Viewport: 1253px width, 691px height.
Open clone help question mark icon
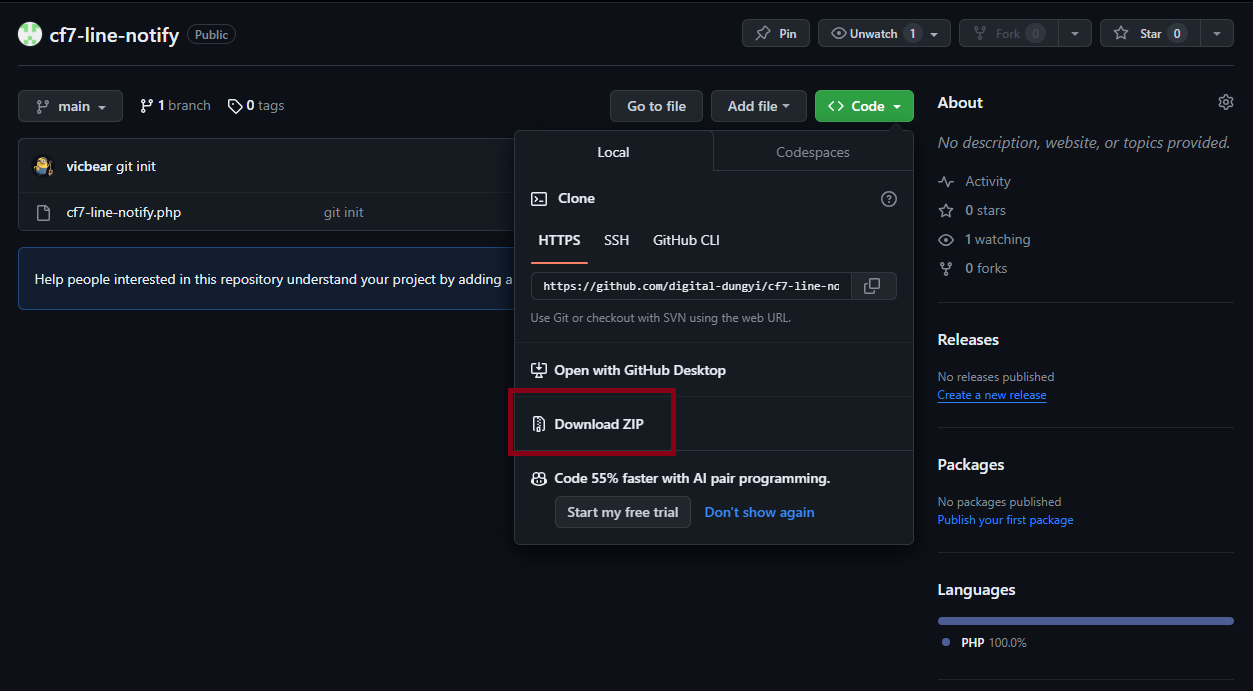click(x=889, y=199)
